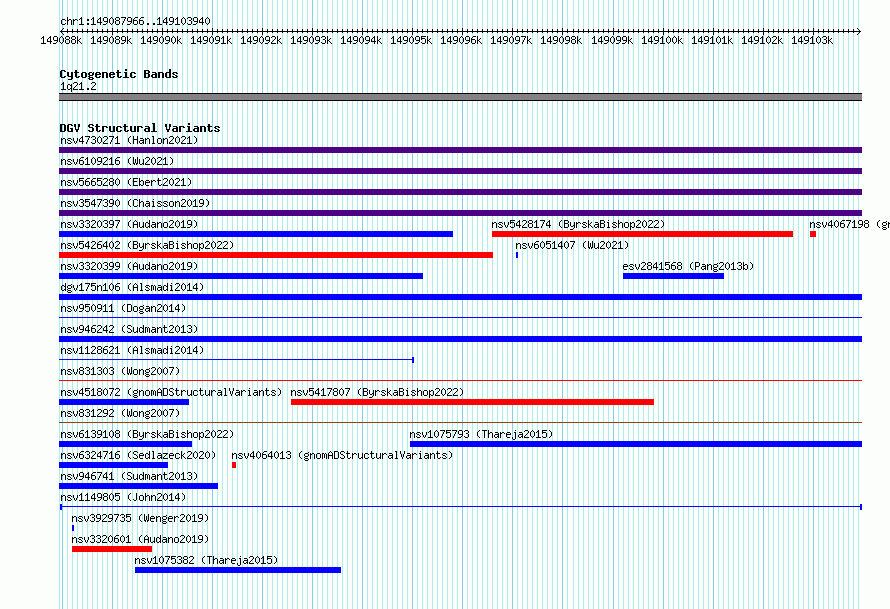Click the esv2841568 (Pang2013b) blue bar

coord(673,276)
